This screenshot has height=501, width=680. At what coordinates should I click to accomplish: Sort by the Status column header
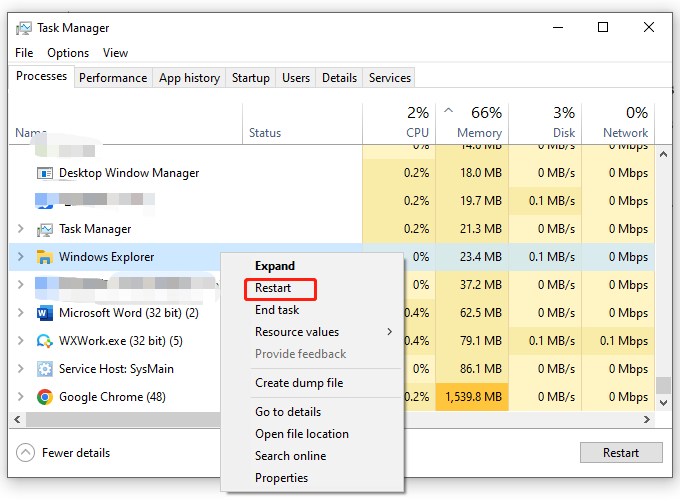302,123
